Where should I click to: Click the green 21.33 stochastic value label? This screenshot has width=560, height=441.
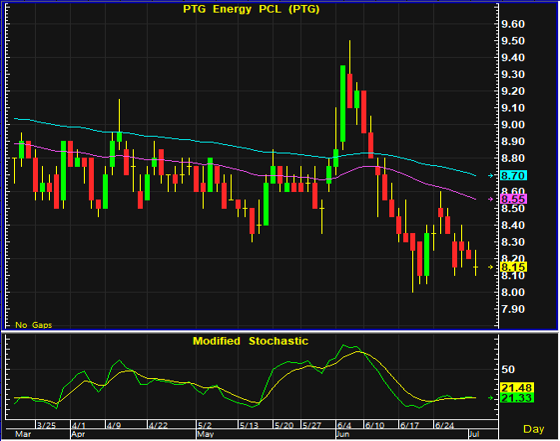[x=517, y=398]
